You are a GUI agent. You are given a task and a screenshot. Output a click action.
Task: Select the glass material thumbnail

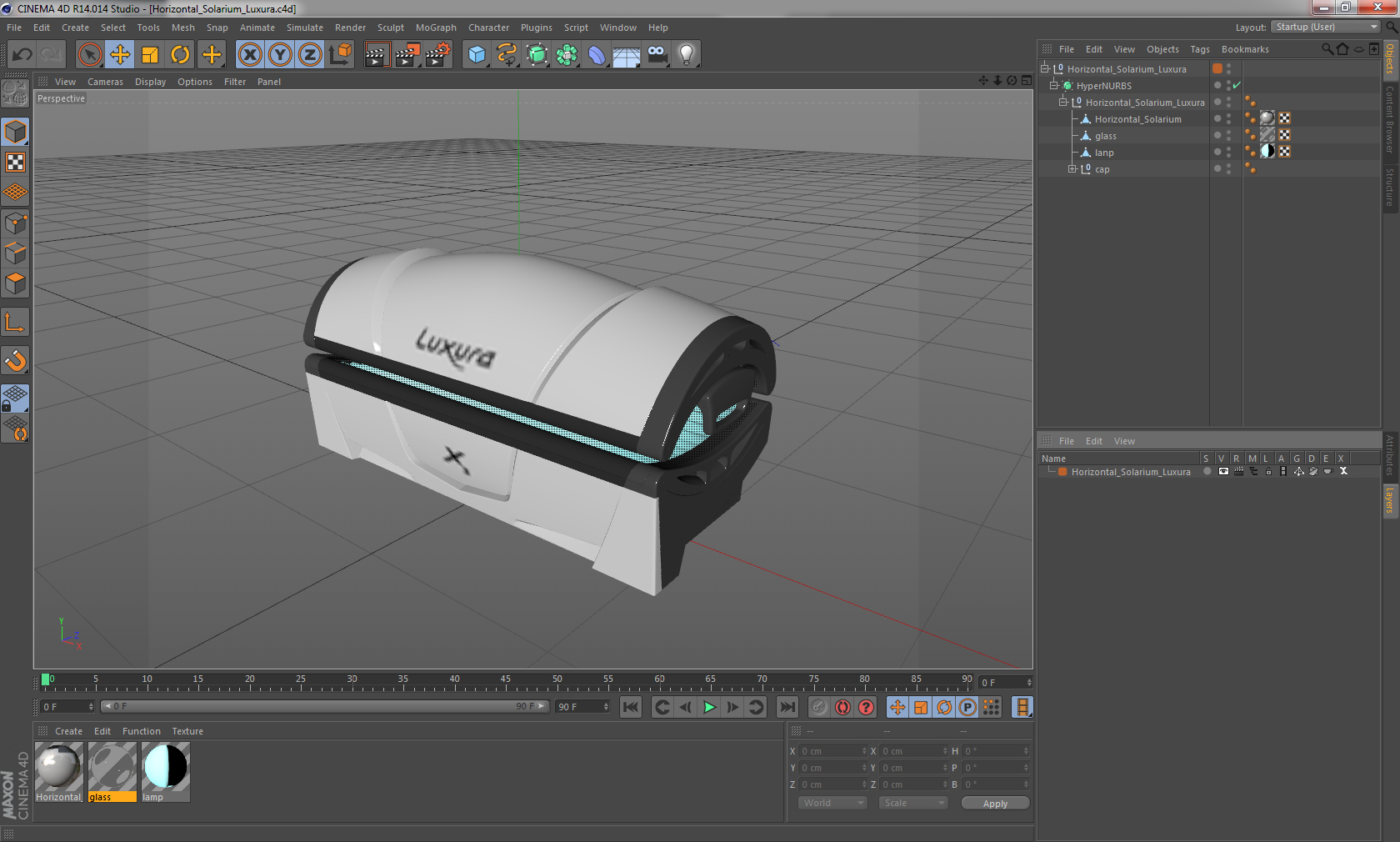pos(112,772)
